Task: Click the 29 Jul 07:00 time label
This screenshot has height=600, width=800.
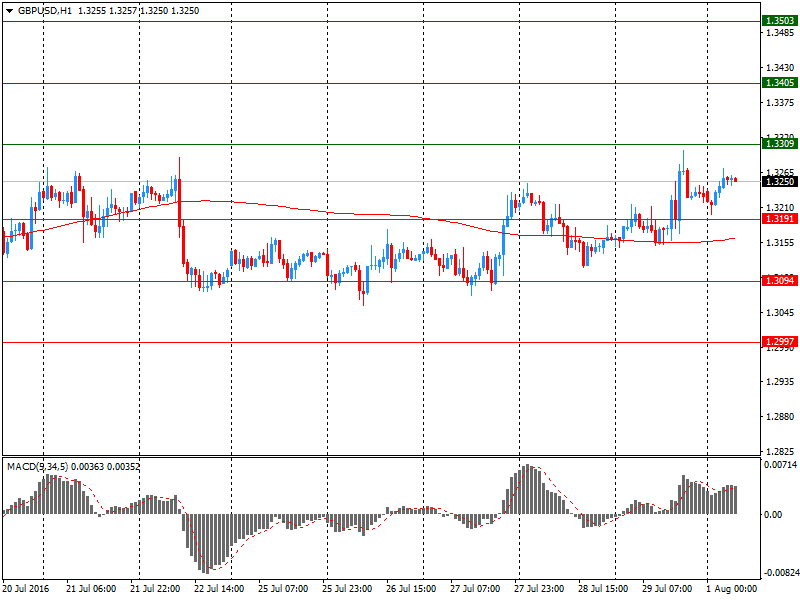Action: point(667,589)
